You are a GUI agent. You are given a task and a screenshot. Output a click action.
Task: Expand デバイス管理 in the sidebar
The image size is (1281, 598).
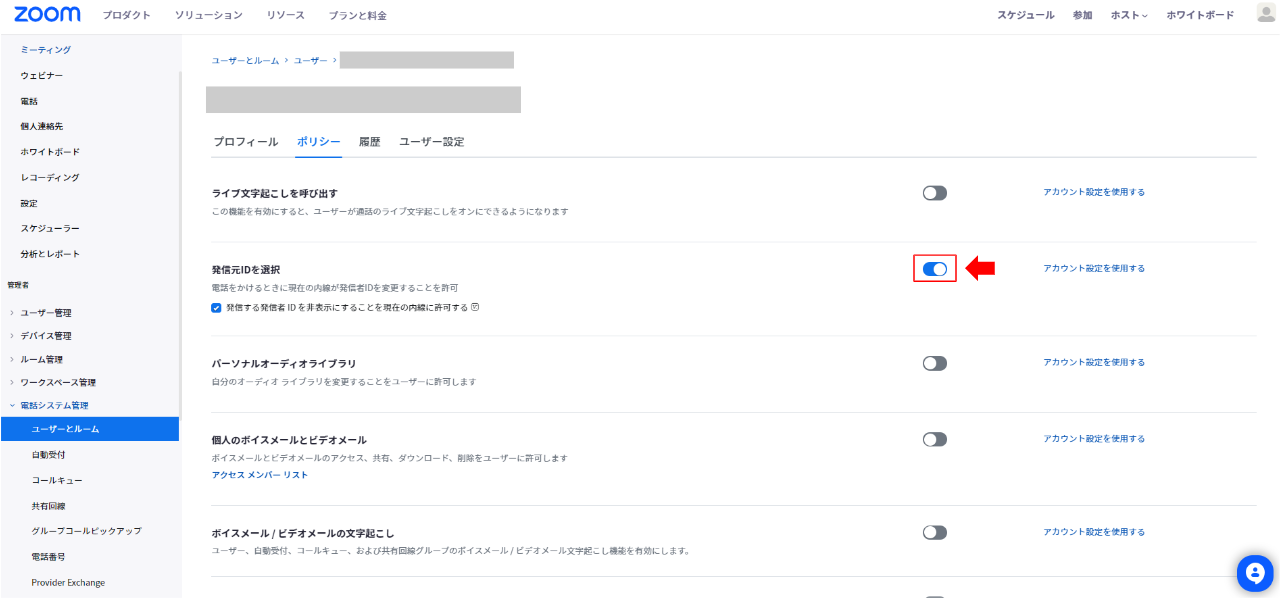45,336
